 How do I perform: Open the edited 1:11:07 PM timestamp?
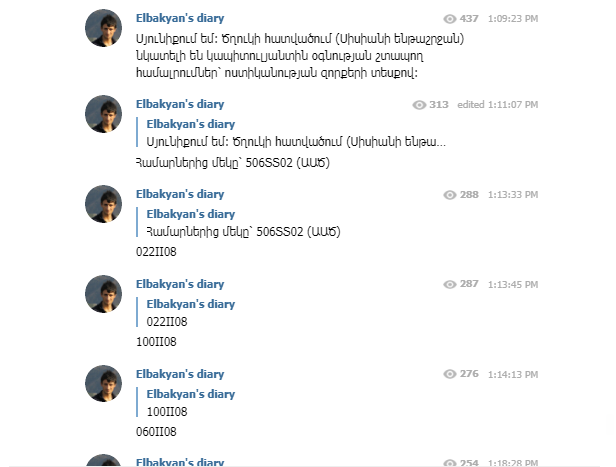click(x=497, y=105)
